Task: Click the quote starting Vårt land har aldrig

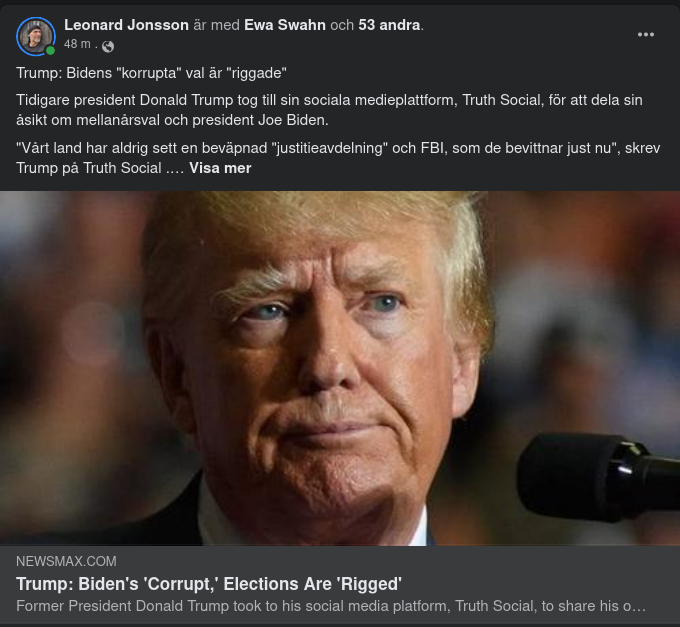Action: coord(338,158)
